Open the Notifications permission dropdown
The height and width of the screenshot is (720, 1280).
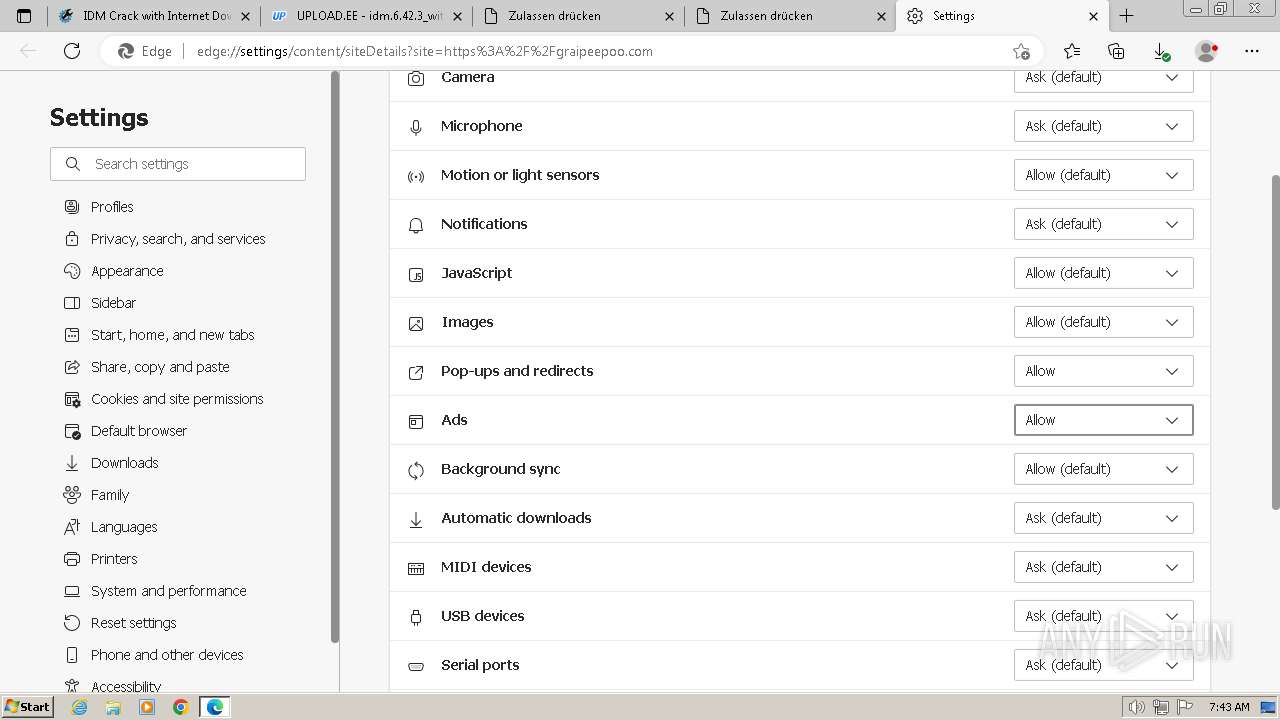click(1103, 224)
